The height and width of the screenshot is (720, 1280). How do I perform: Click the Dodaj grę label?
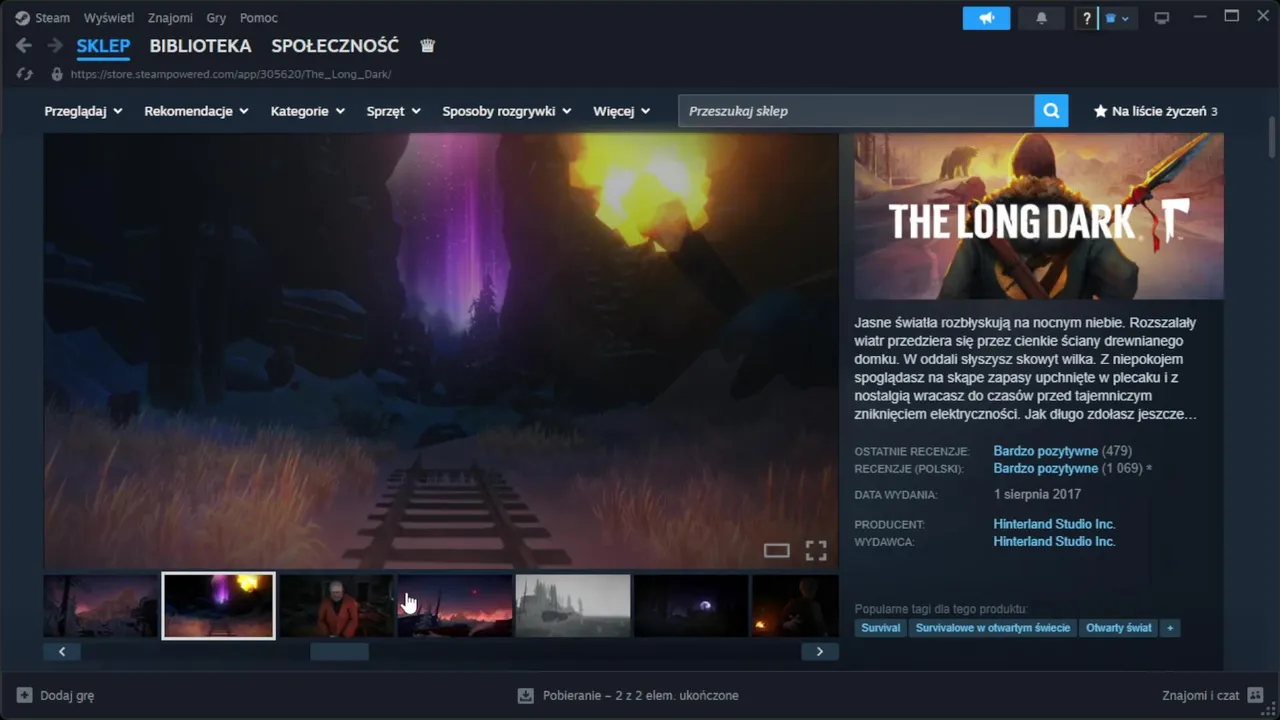[67, 695]
